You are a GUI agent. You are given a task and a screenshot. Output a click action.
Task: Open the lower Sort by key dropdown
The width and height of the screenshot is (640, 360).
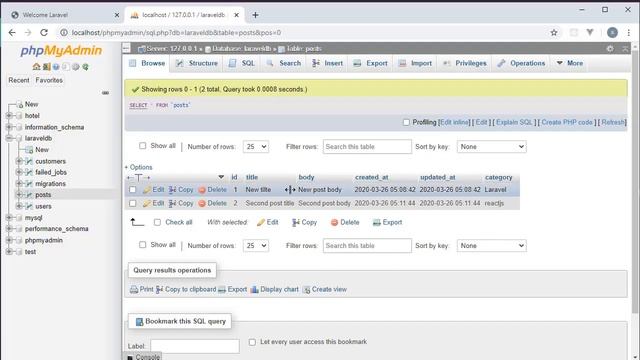(492, 246)
